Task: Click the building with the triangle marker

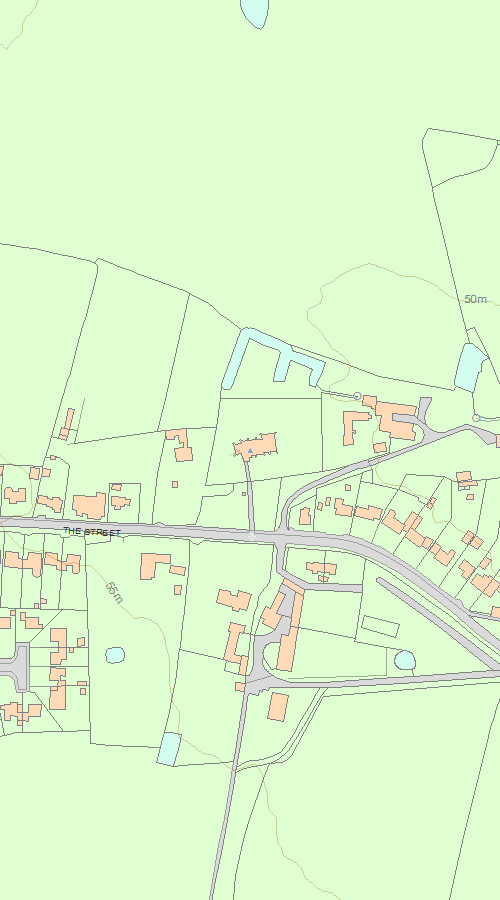Action: point(255,446)
